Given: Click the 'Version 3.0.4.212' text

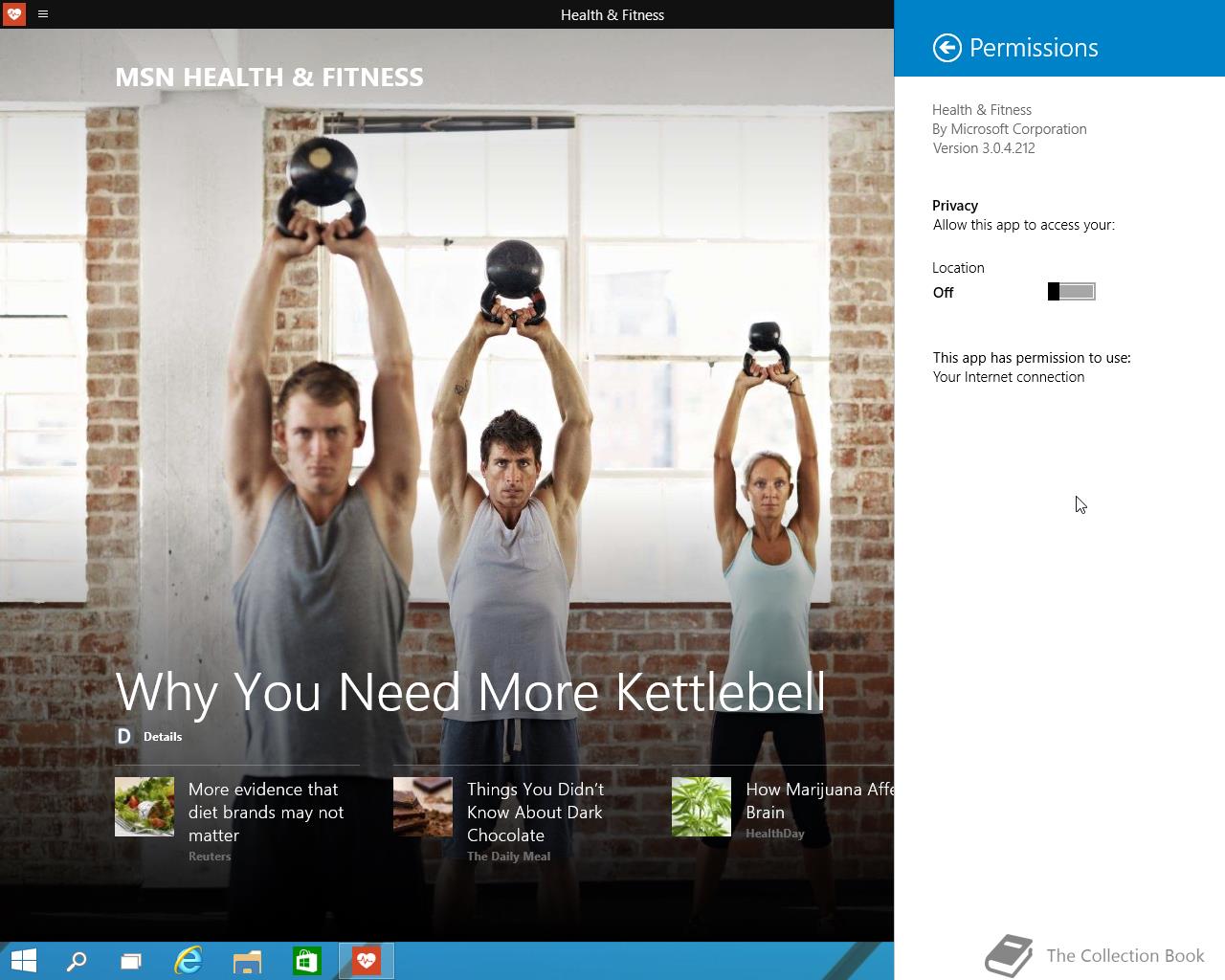Looking at the screenshot, I should tap(984, 148).
